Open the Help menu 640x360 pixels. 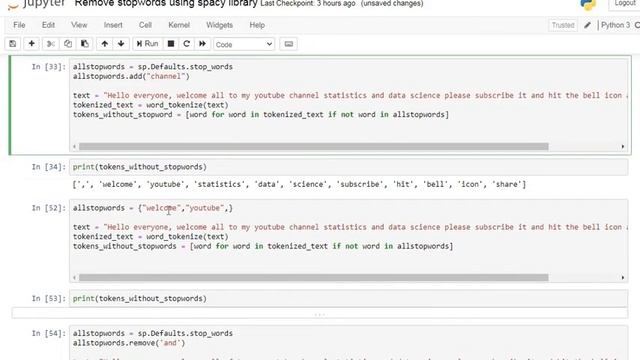(x=257, y=25)
